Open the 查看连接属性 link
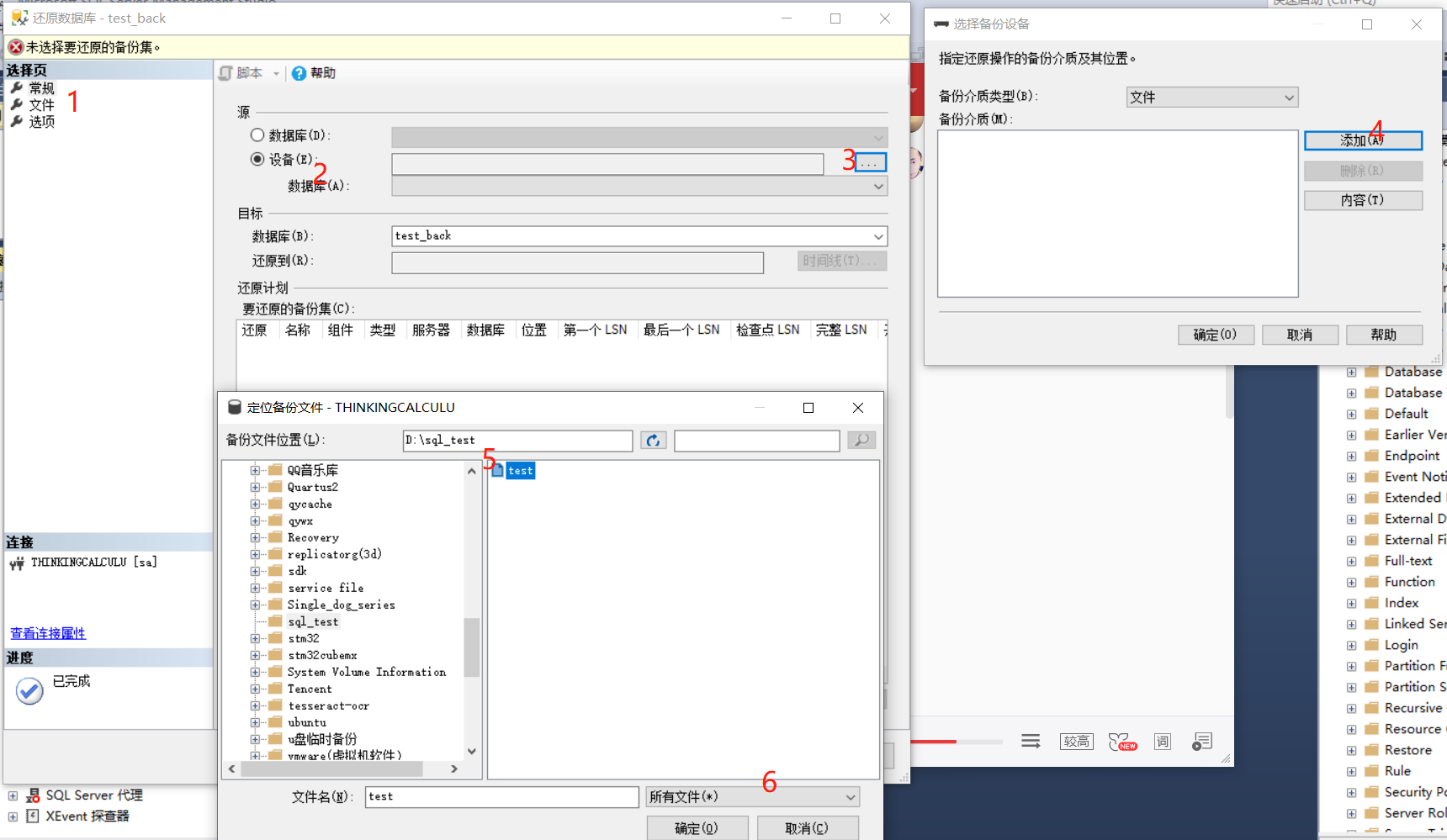This screenshot has width=1447, height=840. [x=48, y=634]
